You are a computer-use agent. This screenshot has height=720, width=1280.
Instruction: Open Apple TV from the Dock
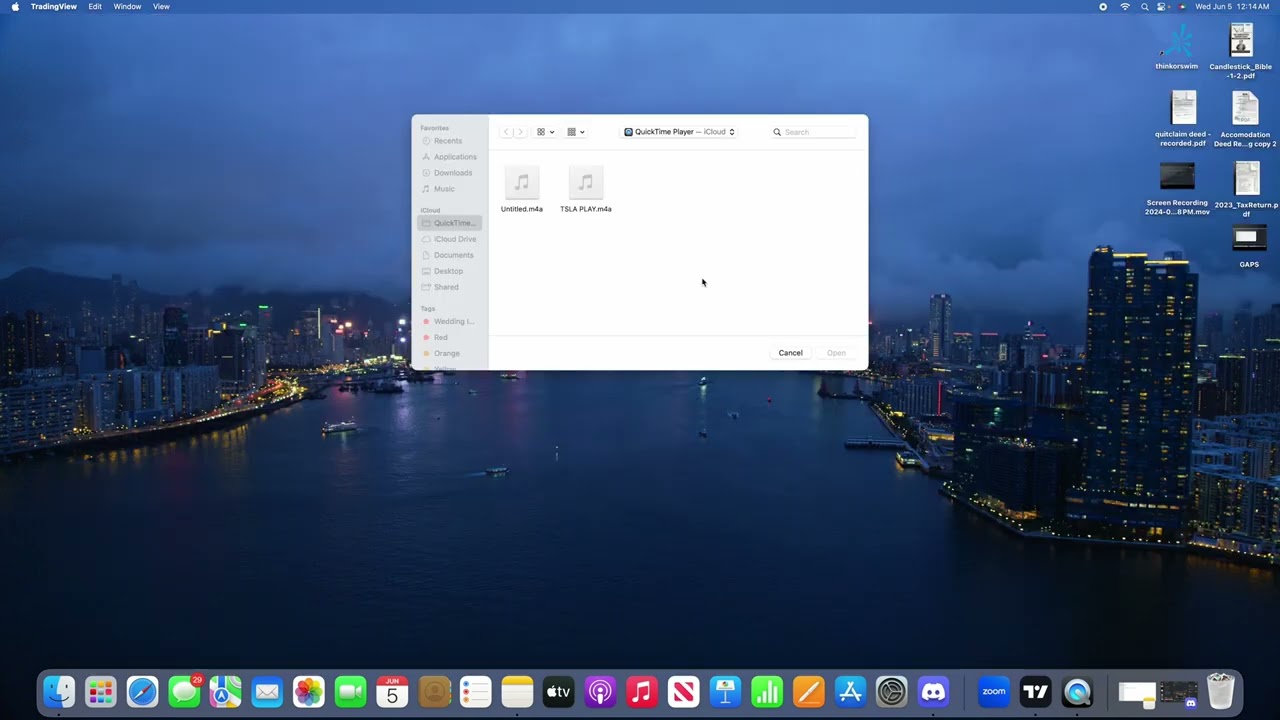[558, 691]
